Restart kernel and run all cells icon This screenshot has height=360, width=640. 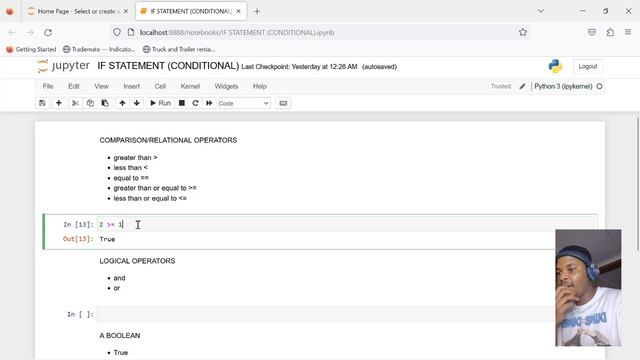click(209, 103)
